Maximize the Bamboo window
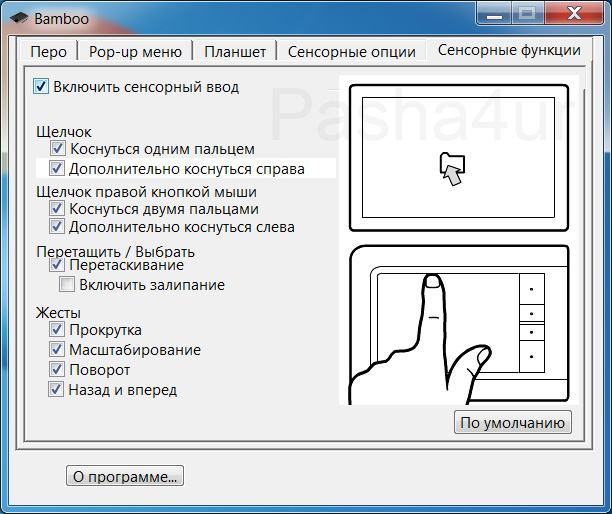Screen dimensions: 612x514 [527, 14]
